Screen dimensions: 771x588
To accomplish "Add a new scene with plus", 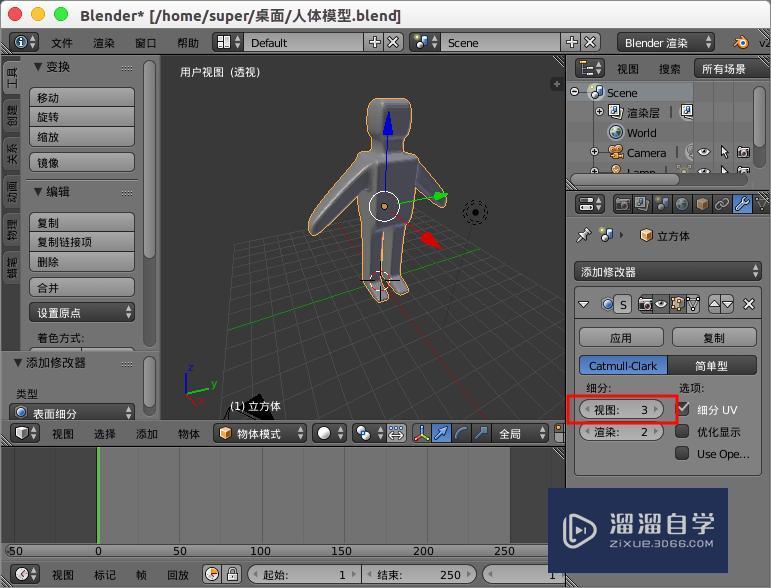I will tap(571, 42).
